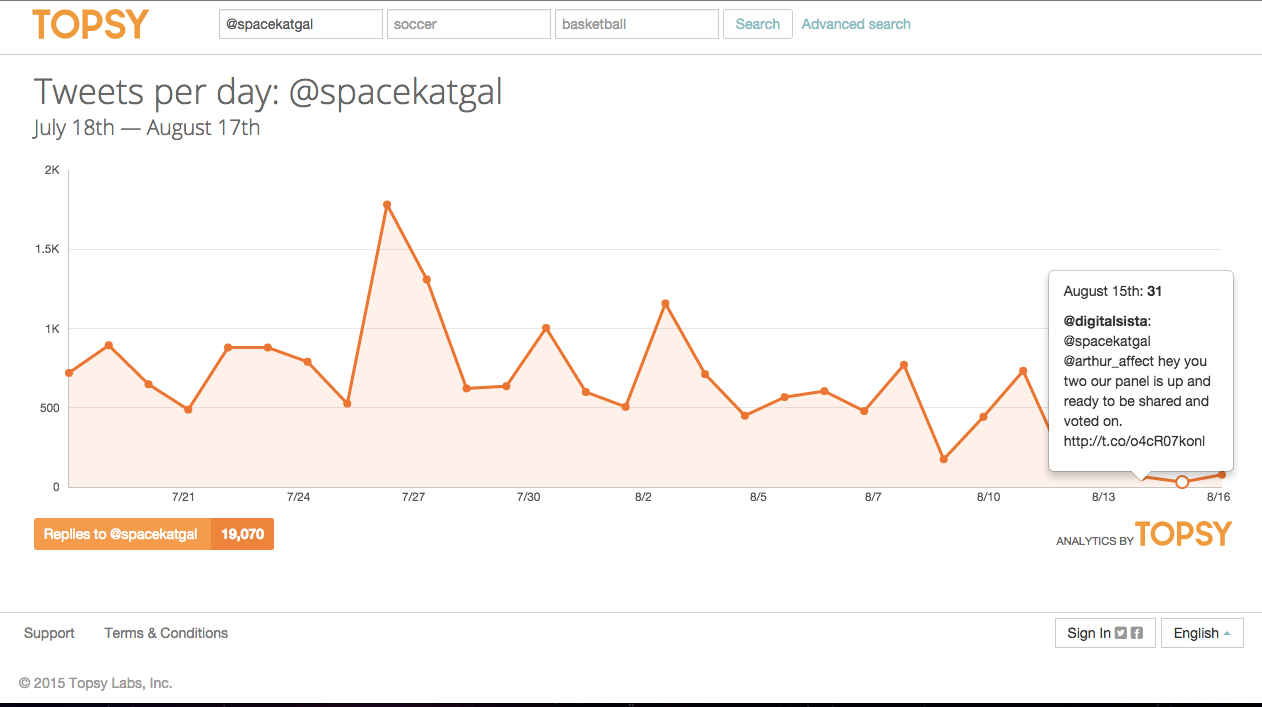Open the Support link in the footer
The image size is (1262, 707).
49,633
